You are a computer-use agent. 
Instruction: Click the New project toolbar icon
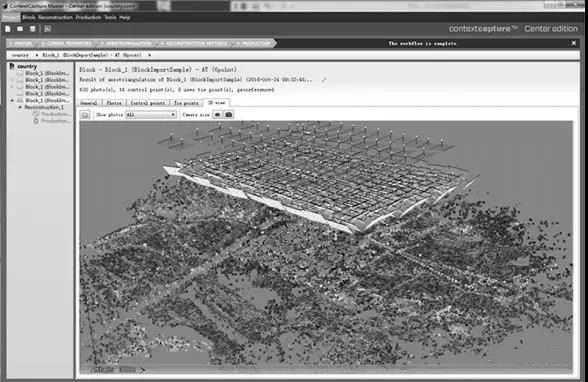8,29
